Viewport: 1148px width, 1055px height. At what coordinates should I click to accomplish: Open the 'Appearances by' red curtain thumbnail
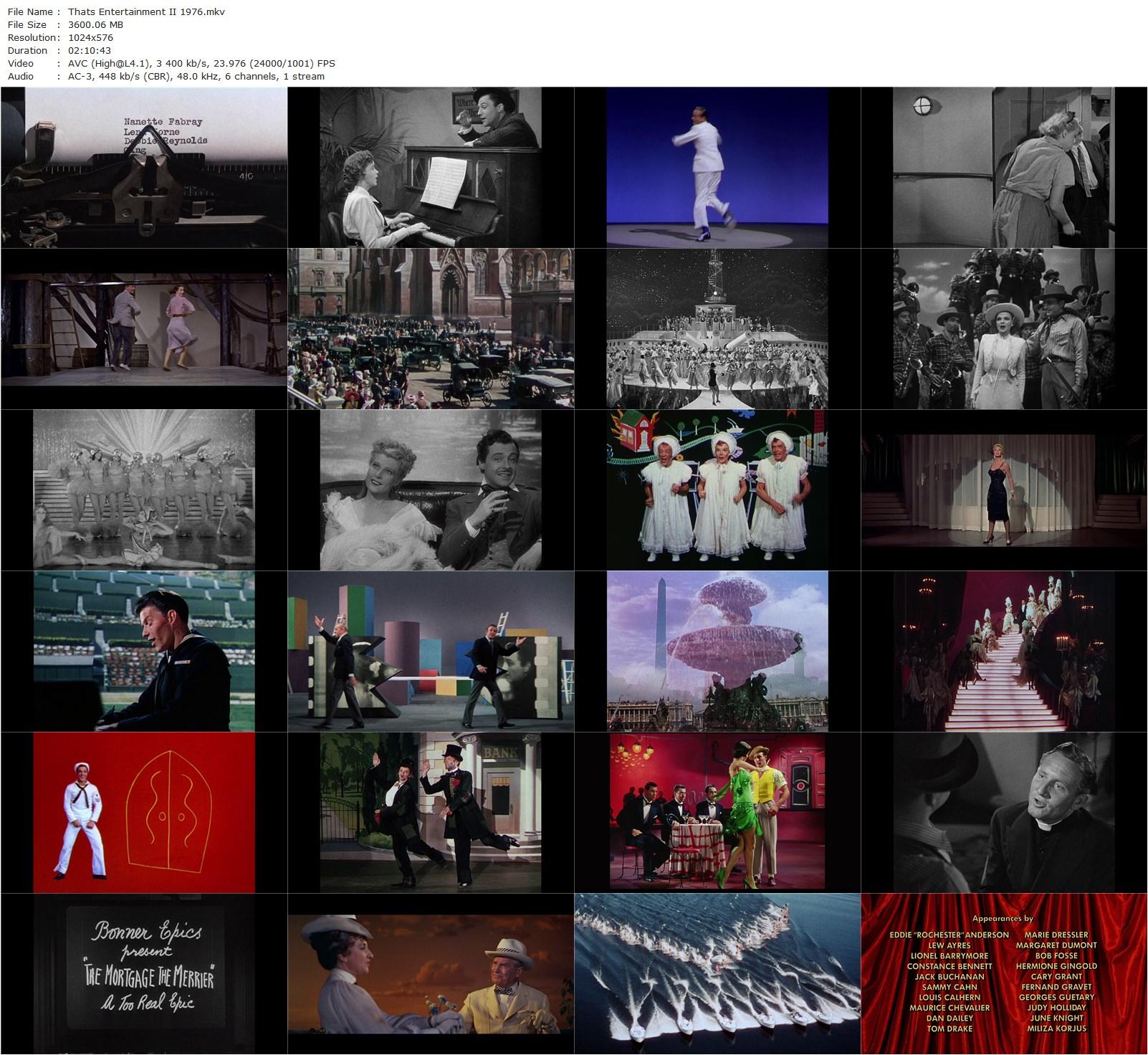tap(1004, 974)
